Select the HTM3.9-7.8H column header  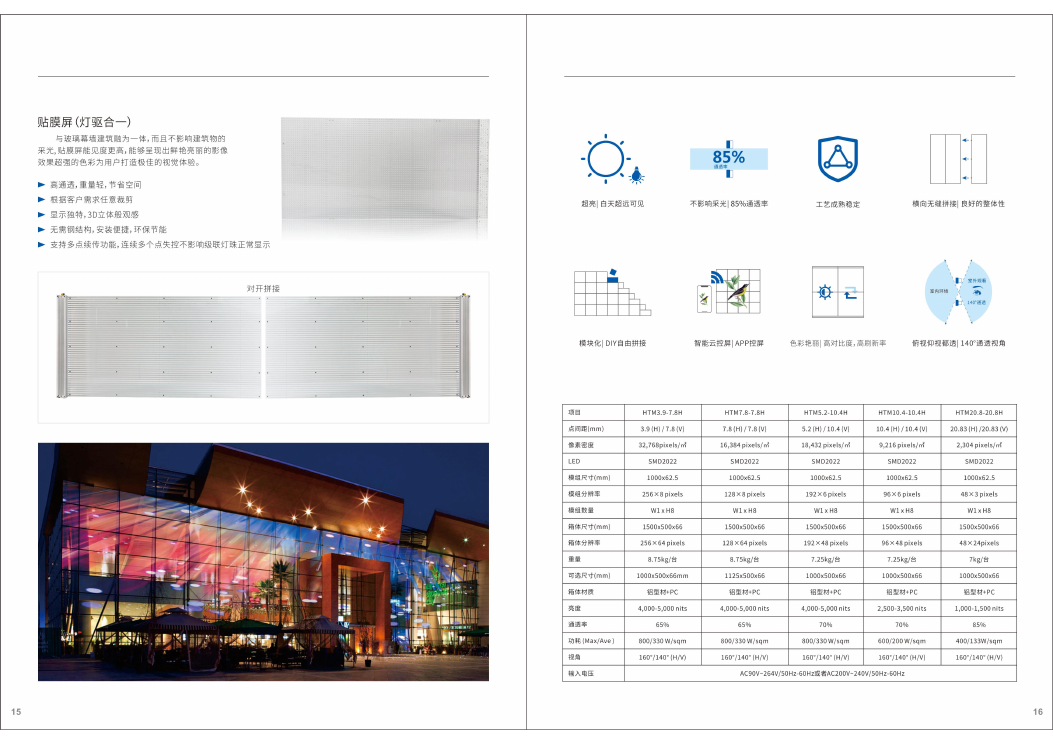click(662, 412)
